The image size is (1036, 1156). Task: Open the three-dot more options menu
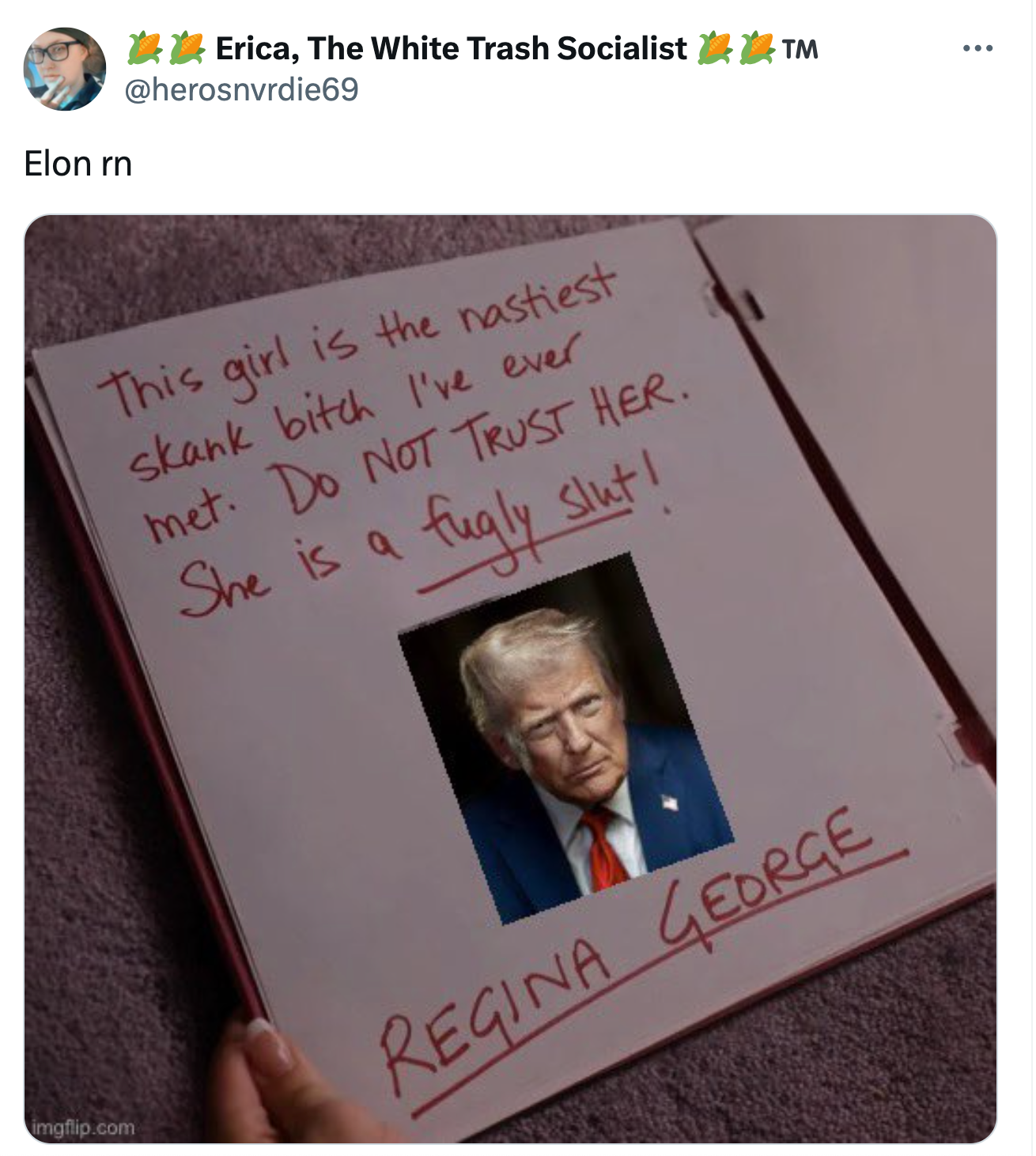(977, 49)
